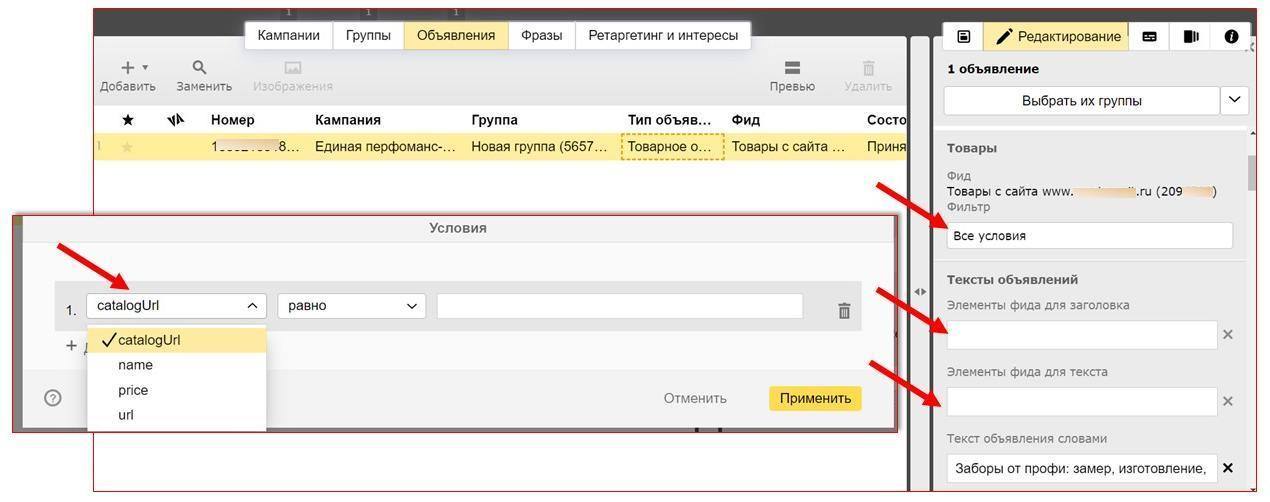
Task: Switch to the Кампании tab
Action: pyautogui.click(x=288, y=35)
